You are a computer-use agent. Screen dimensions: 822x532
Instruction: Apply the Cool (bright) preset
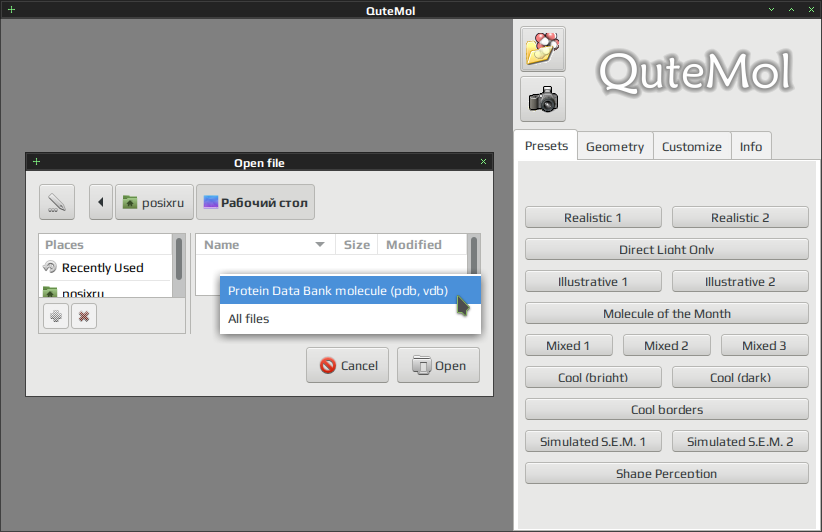pos(593,377)
